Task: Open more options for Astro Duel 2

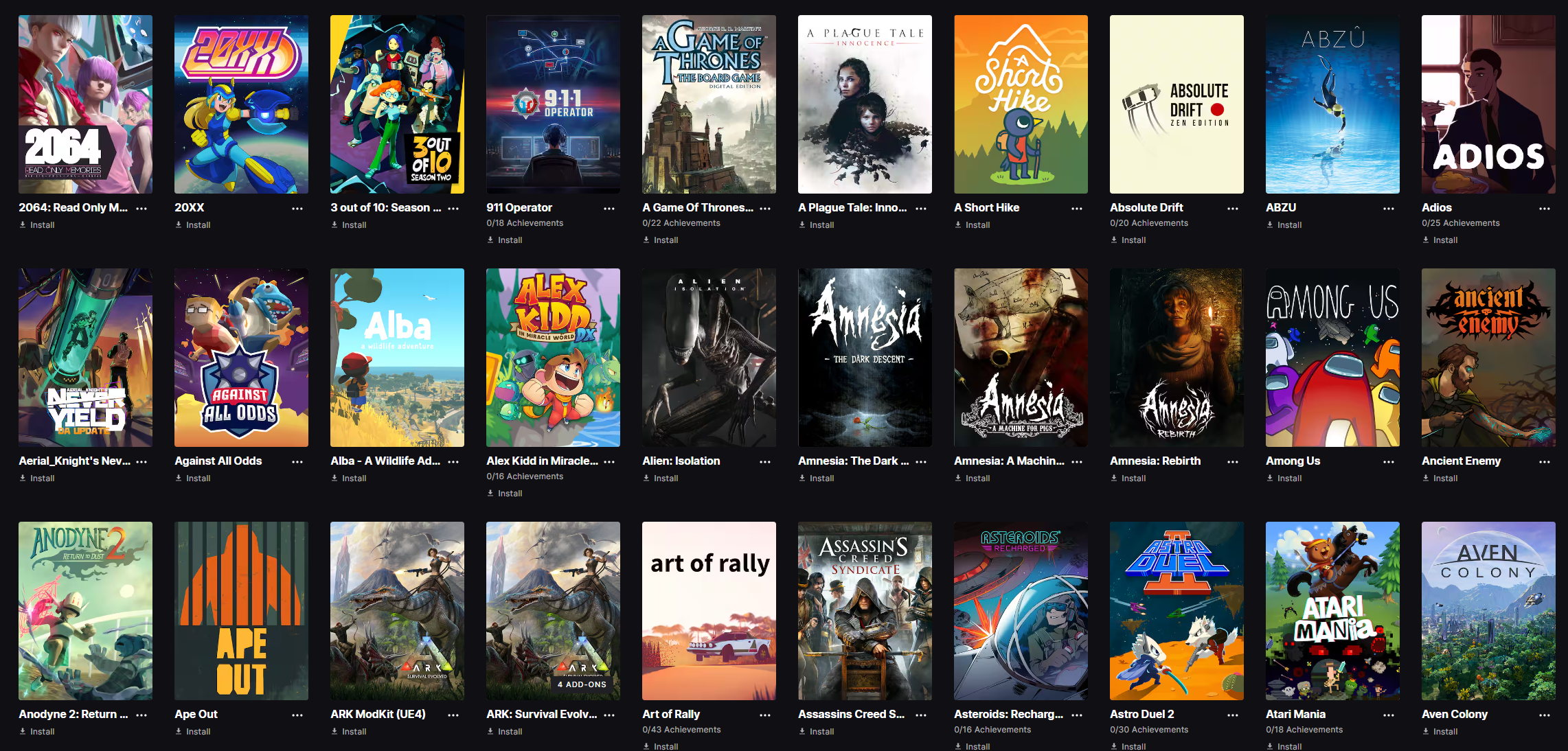Action: point(1233,715)
